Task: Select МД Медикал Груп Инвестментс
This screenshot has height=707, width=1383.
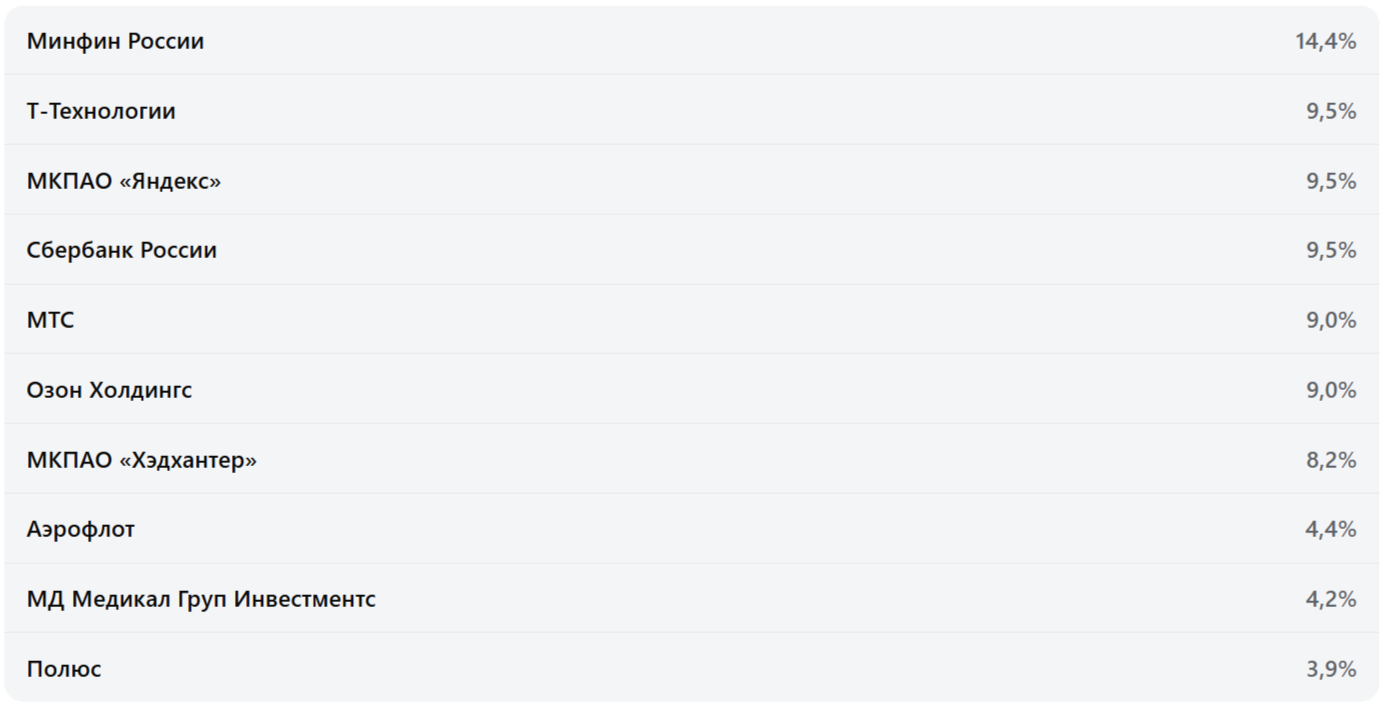Action: click(201, 599)
